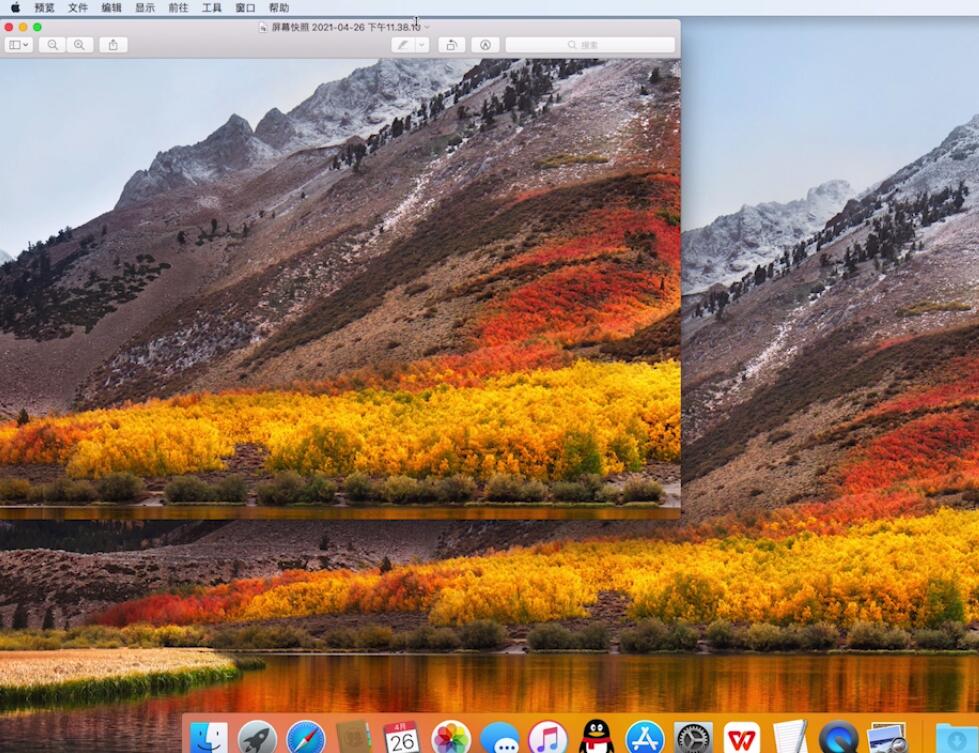Open the Photos app in Dock
This screenshot has width=979, height=753.
tap(451, 738)
